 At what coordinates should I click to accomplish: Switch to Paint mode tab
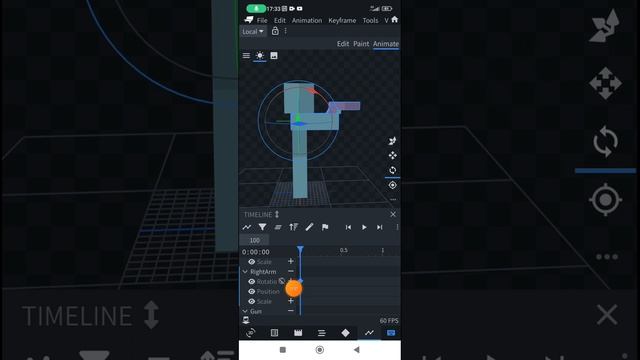click(361, 44)
